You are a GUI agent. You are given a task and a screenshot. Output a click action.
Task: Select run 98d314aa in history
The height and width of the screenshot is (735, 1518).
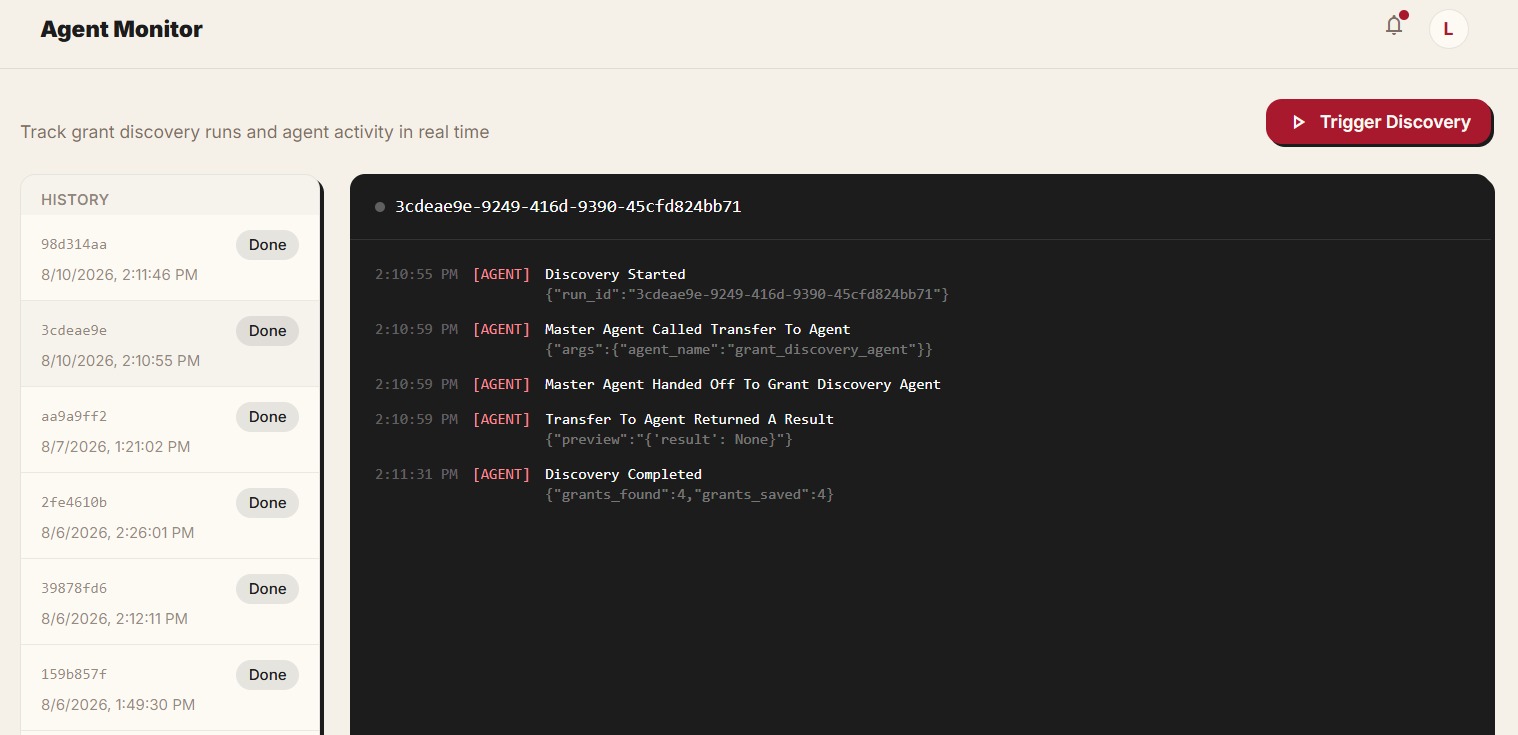click(170, 258)
